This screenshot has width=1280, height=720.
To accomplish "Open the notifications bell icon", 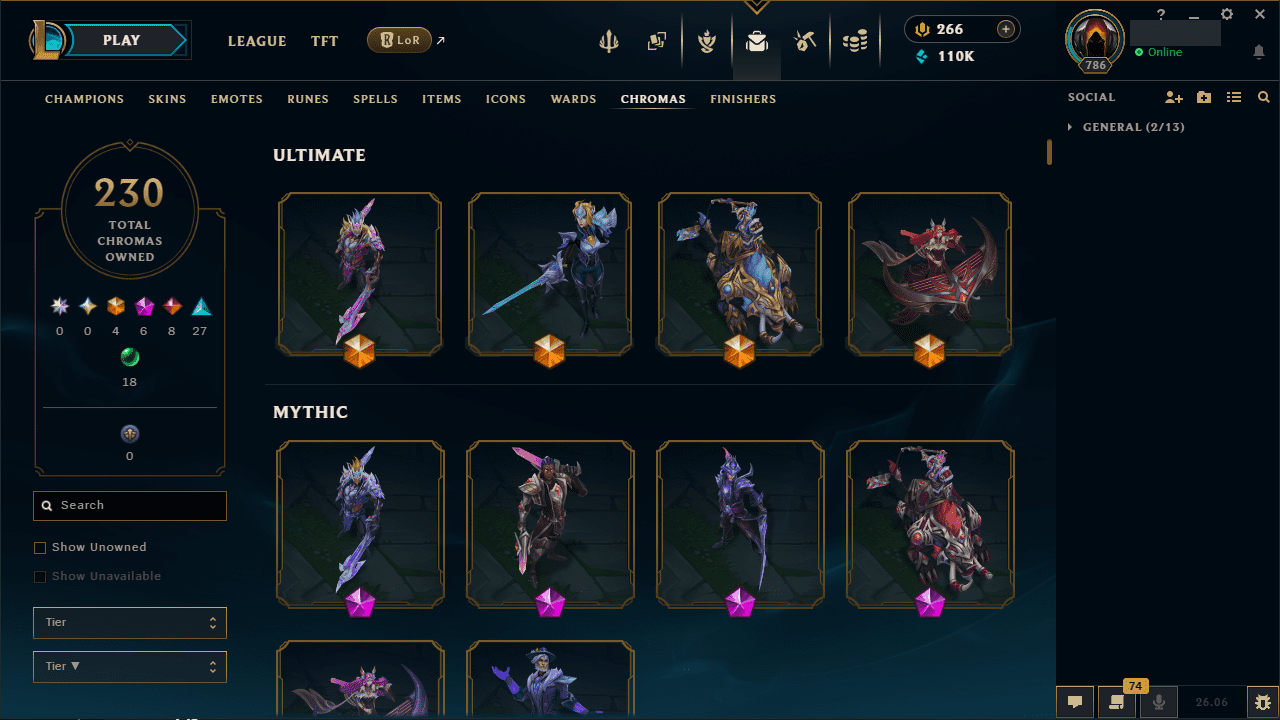I will (1259, 52).
